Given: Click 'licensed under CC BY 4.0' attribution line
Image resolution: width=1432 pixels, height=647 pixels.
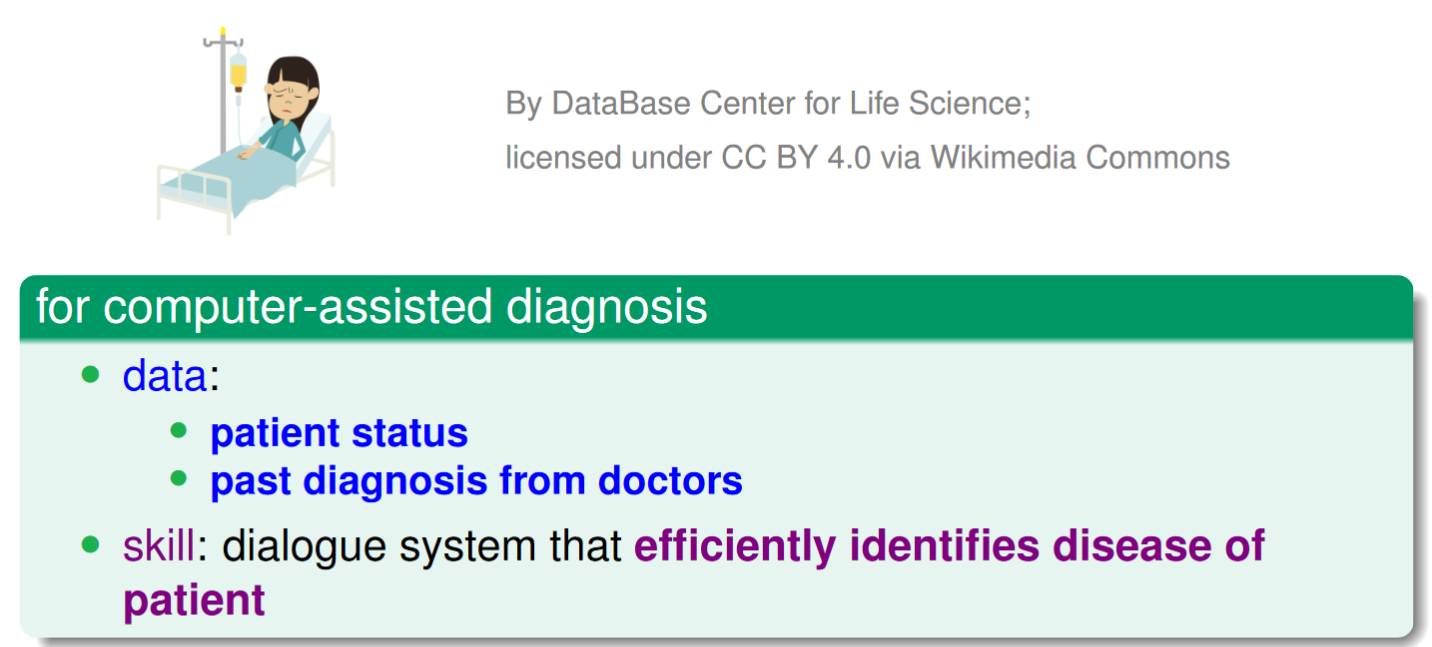Looking at the screenshot, I should [x=689, y=157].
